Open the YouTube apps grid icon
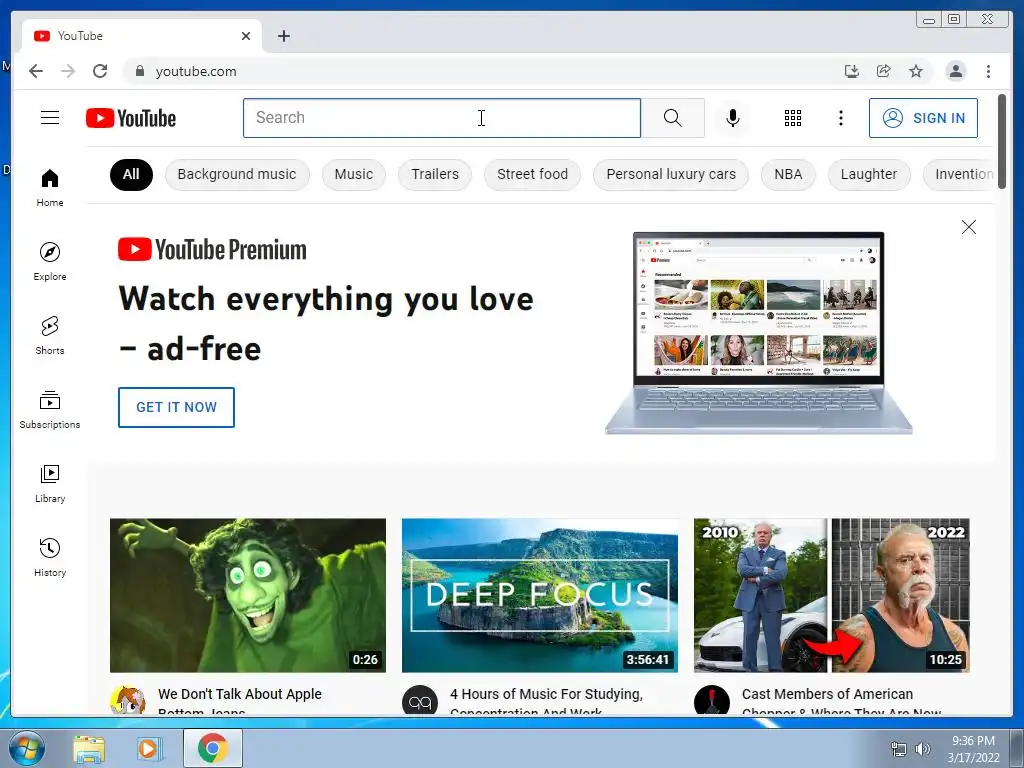This screenshot has height=768, width=1024. pyautogui.click(x=792, y=118)
